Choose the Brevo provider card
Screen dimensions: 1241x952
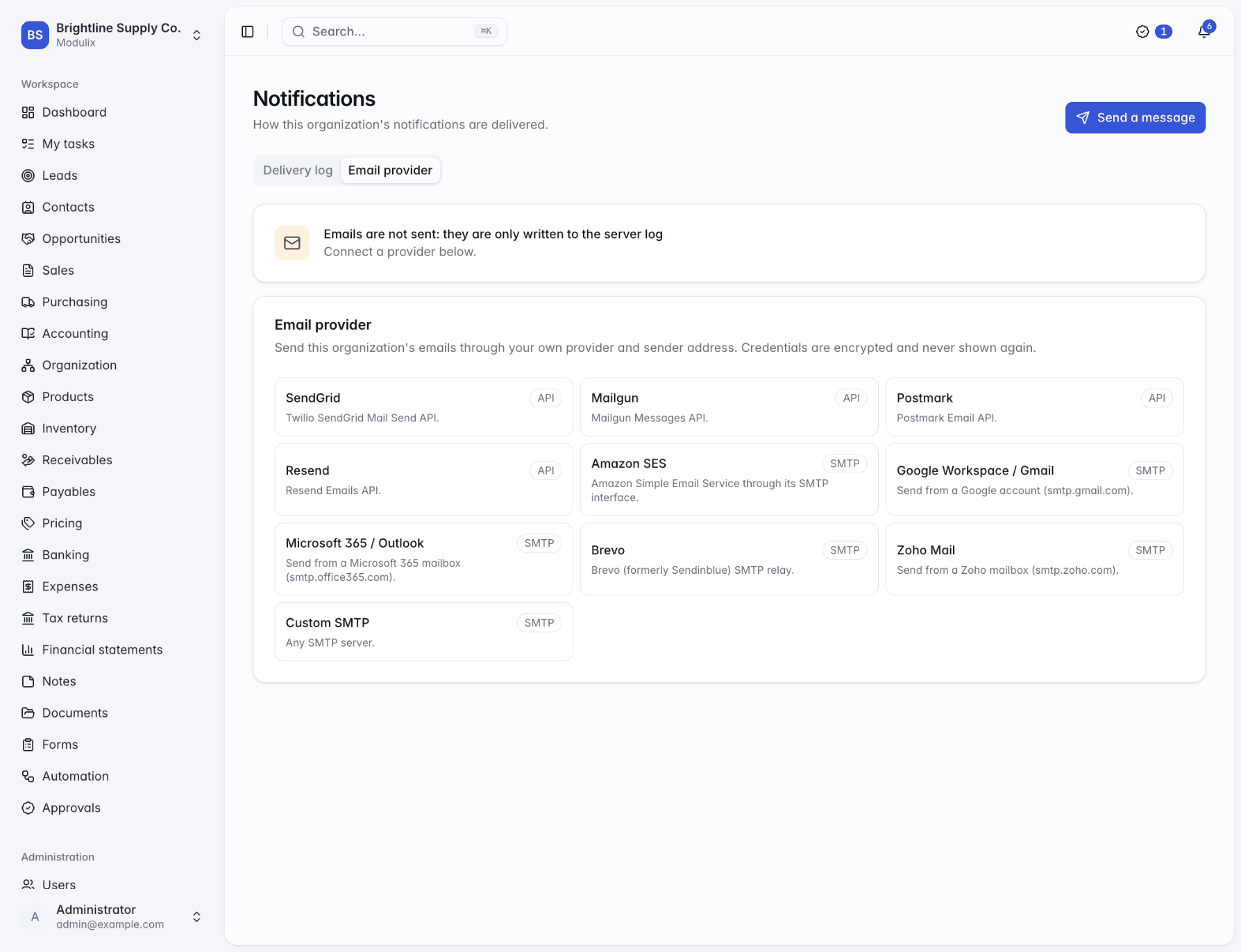[x=729, y=559]
